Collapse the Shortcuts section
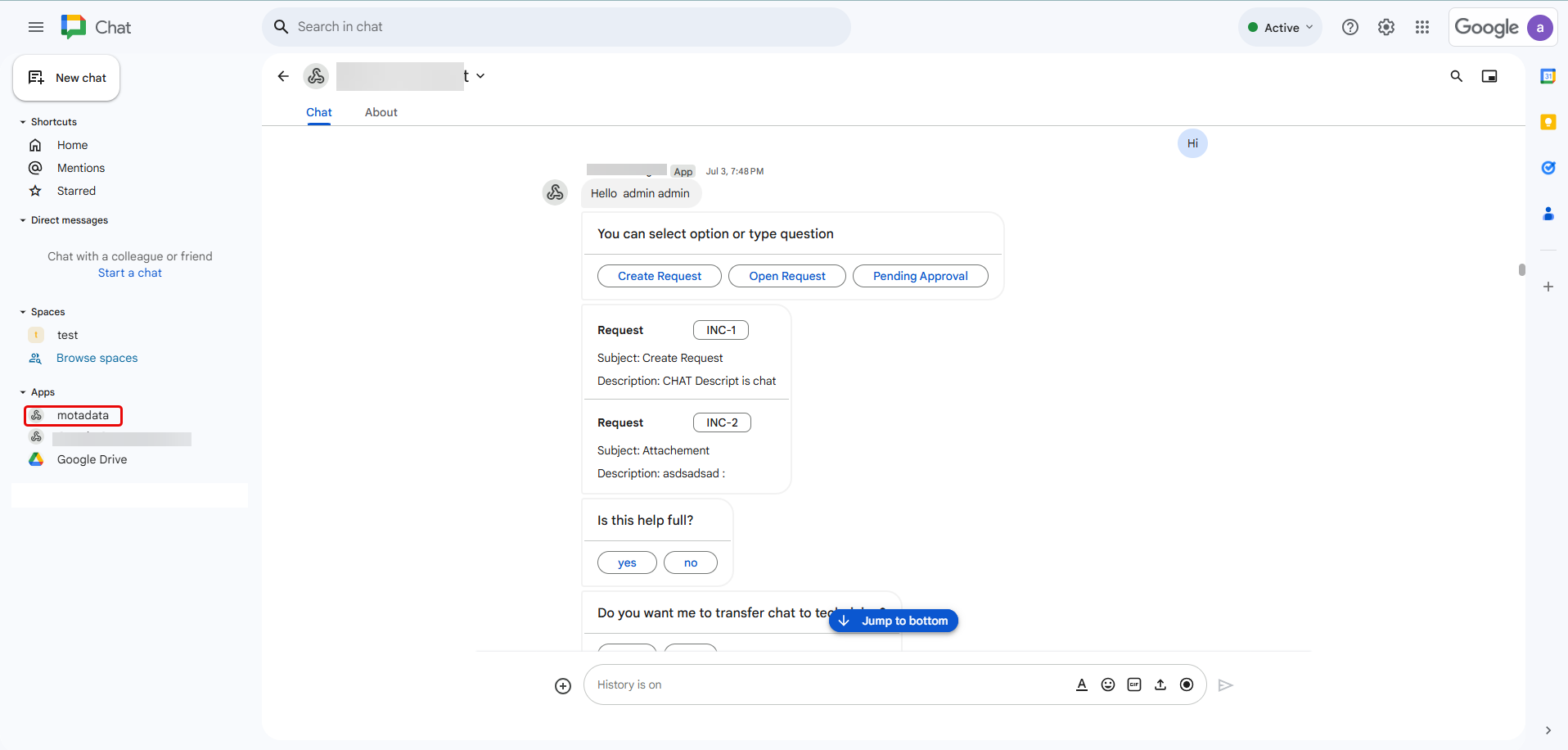The image size is (1568, 750). point(21,121)
